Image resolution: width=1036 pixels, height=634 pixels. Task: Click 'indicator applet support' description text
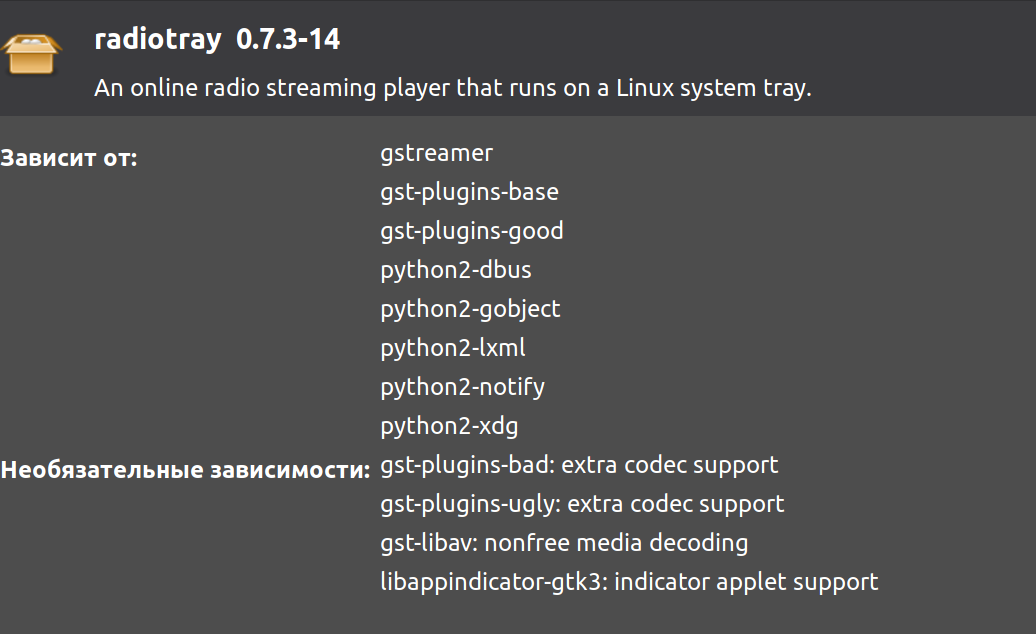click(x=746, y=582)
